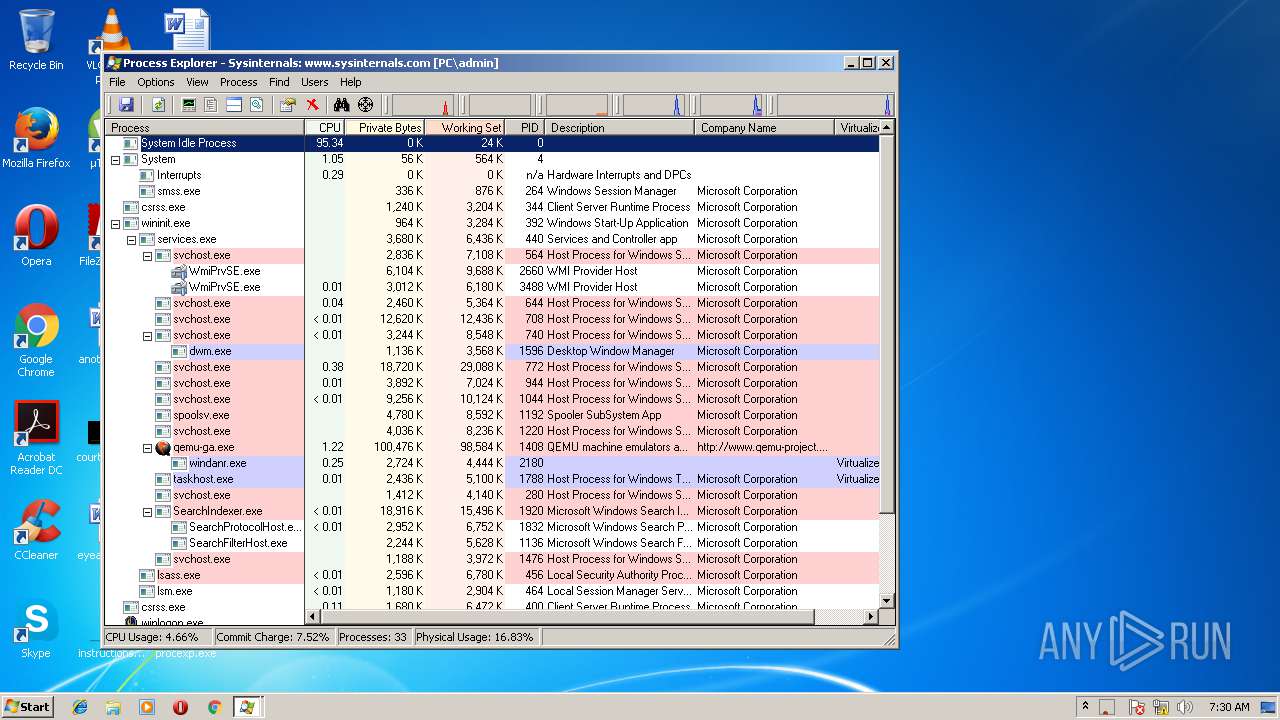Open process Properties toolbar icon
Image resolution: width=1280 pixels, height=720 pixels.
click(x=288, y=105)
